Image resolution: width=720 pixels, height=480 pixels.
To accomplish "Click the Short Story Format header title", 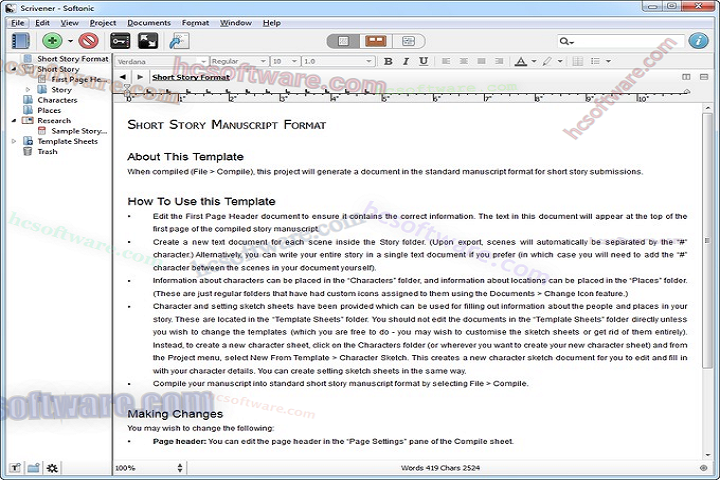I will point(191,77).
